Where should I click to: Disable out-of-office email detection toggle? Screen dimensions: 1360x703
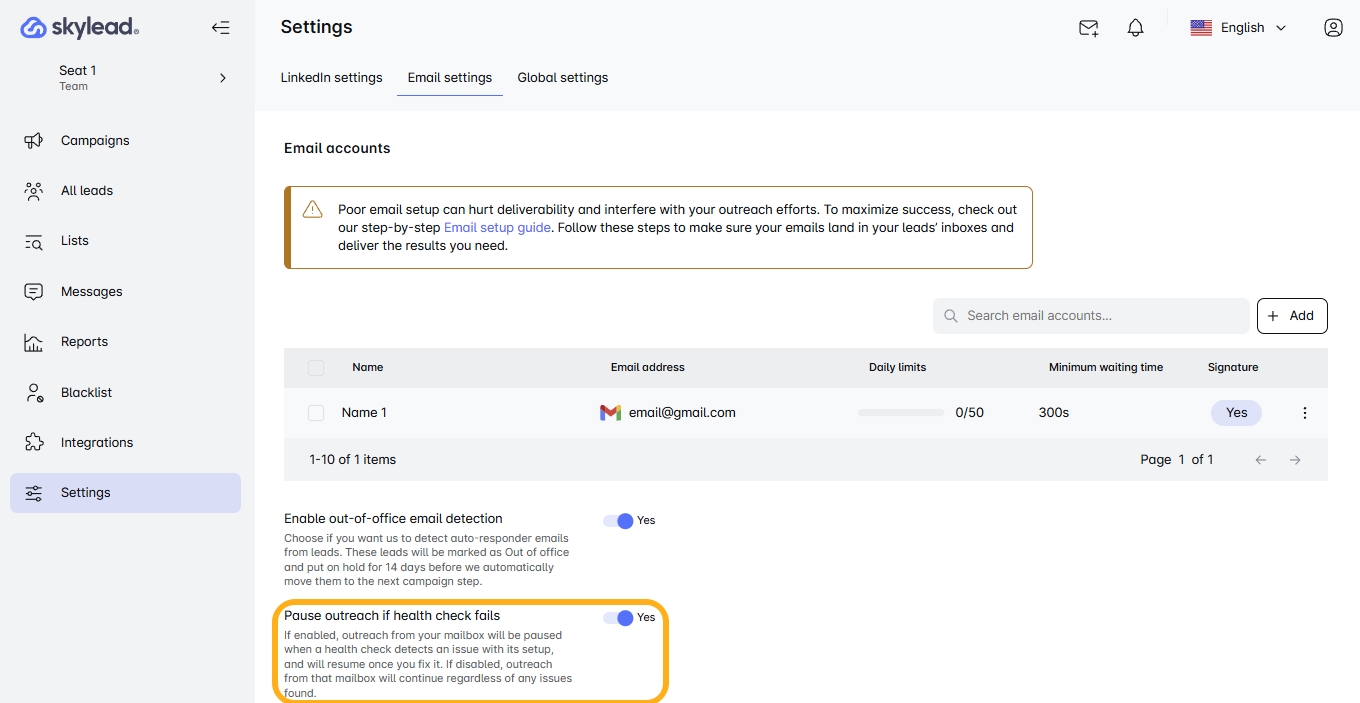point(618,521)
